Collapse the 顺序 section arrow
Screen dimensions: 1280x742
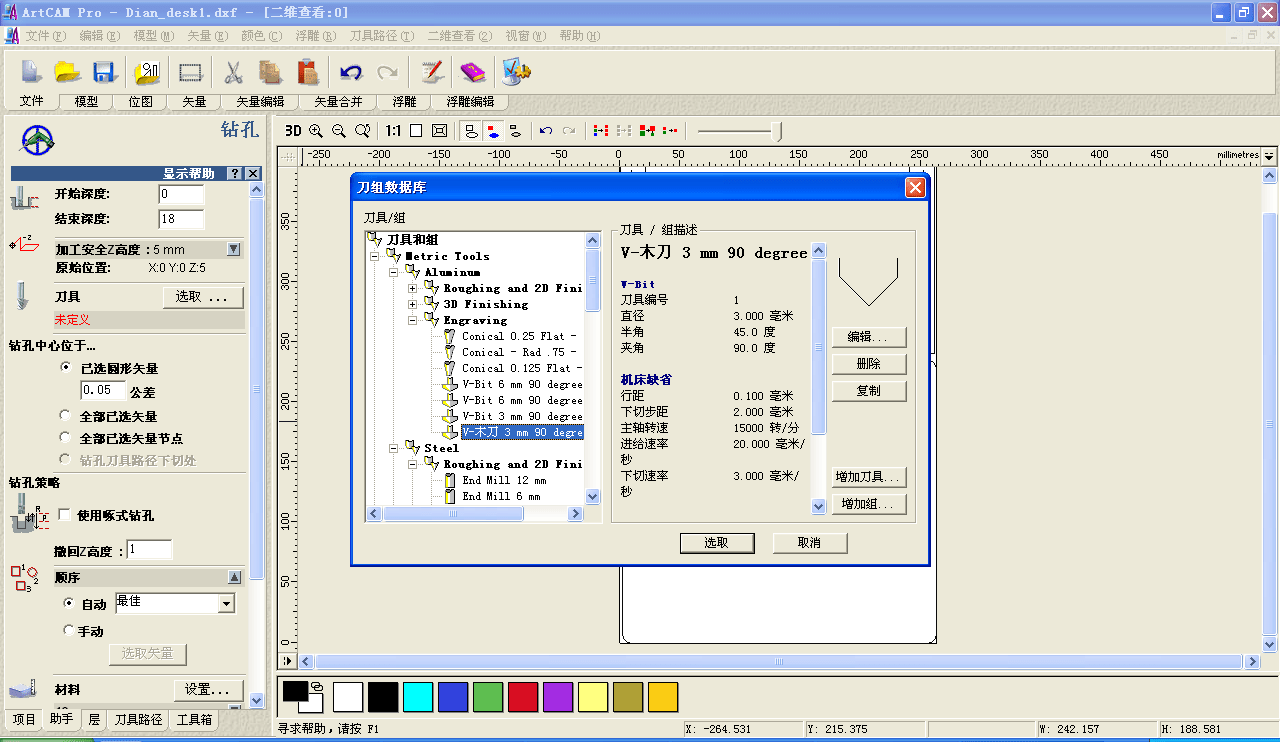(234, 577)
